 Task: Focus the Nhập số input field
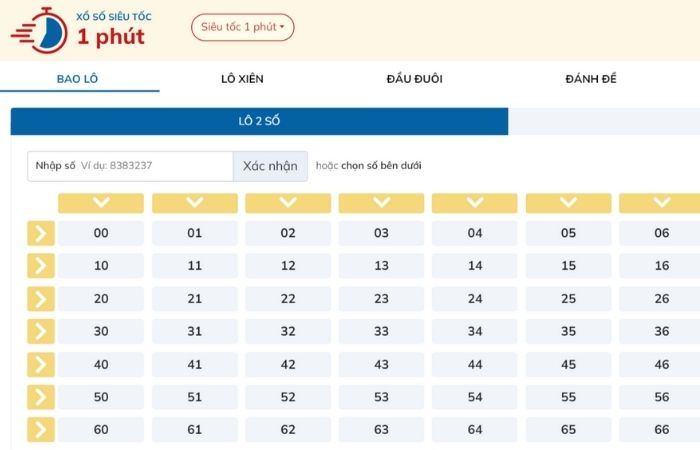pyautogui.click(x=154, y=166)
